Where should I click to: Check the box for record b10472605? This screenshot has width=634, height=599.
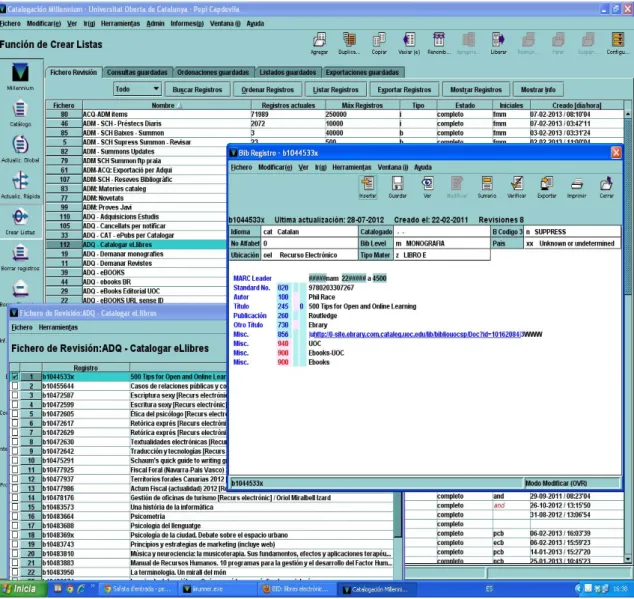pyautogui.click(x=15, y=414)
